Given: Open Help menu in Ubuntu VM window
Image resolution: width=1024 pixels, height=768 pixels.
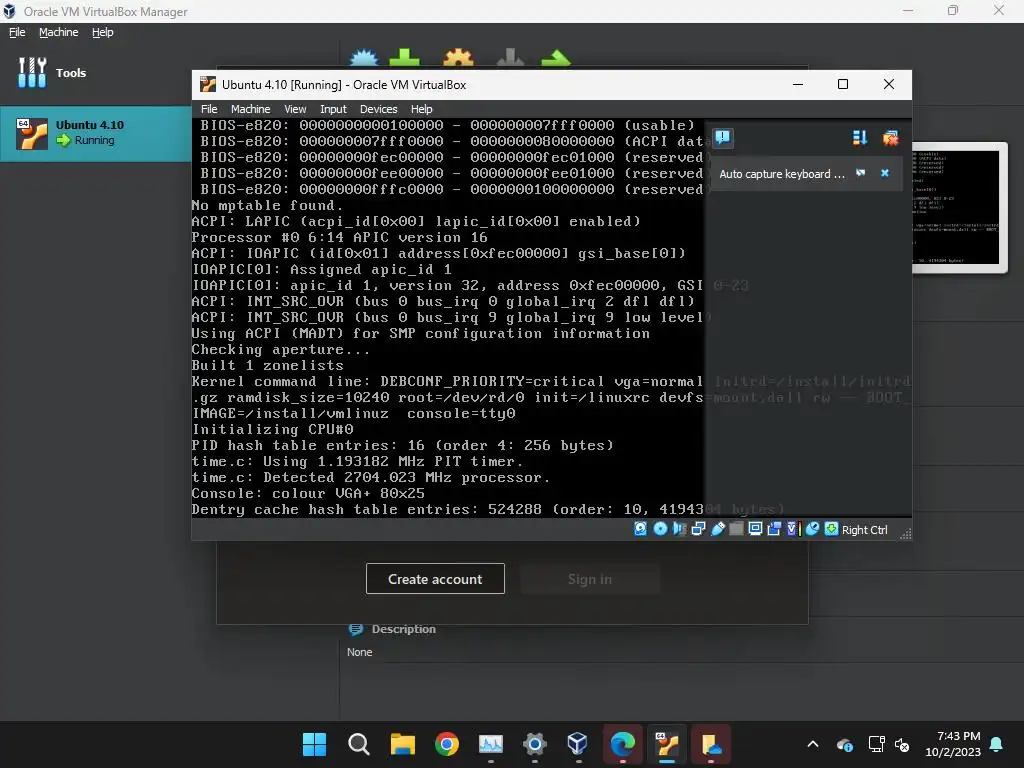Looking at the screenshot, I should point(421,109).
